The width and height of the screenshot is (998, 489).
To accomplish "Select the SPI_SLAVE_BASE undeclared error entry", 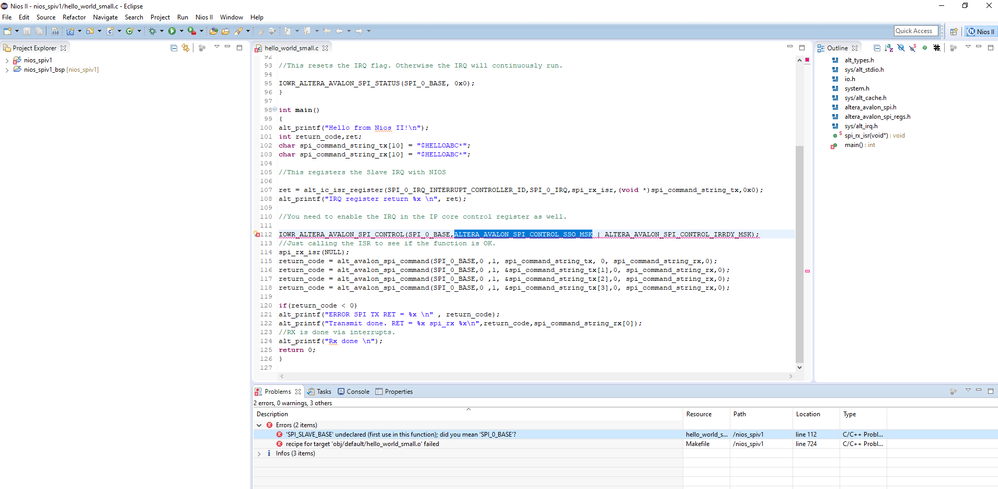I will tap(400, 434).
